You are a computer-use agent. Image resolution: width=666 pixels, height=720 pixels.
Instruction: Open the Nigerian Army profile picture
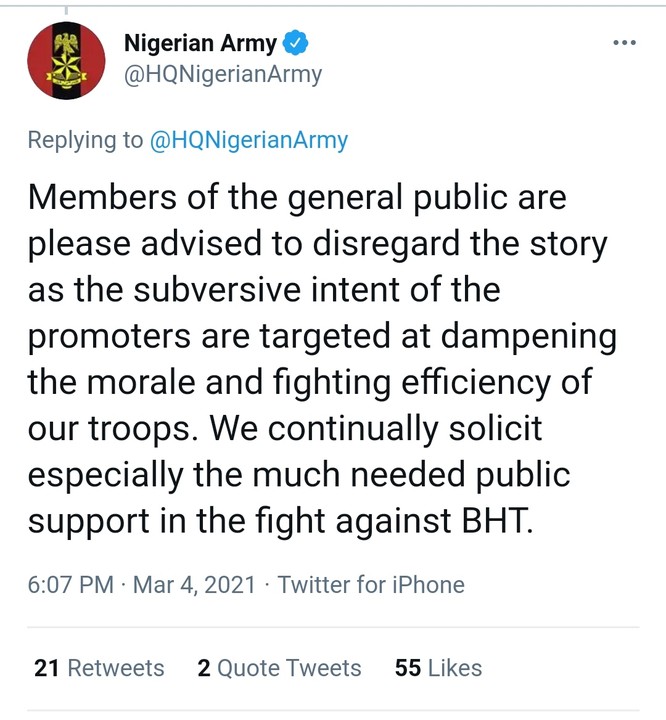[x=65, y=59]
